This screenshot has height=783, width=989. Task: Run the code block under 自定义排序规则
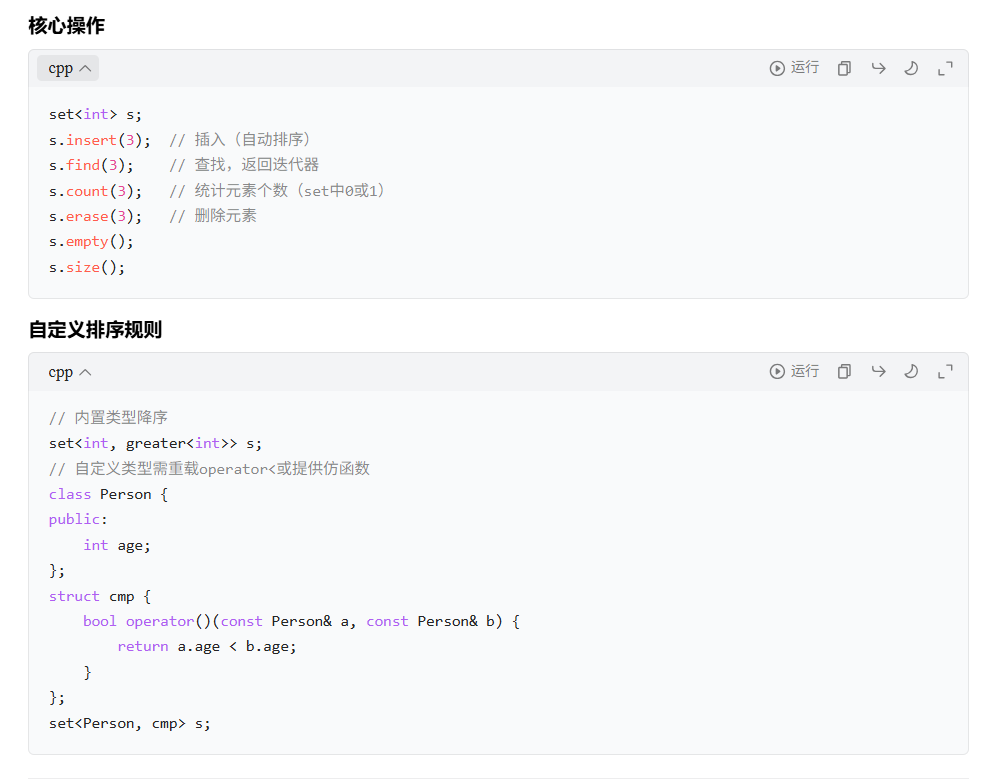(794, 372)
